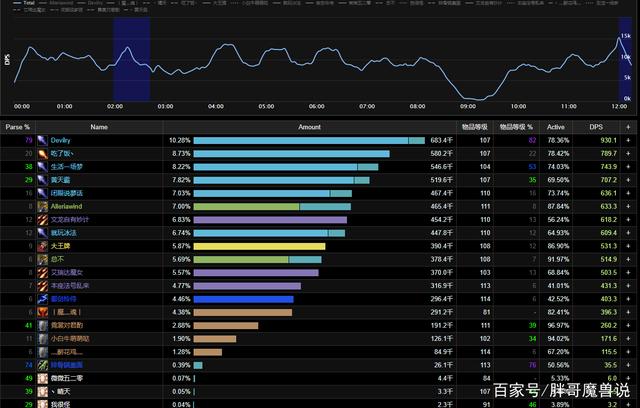Click the icon beside 魔菜对君酌
Screen dimensions: 640x408
(42, 325)
